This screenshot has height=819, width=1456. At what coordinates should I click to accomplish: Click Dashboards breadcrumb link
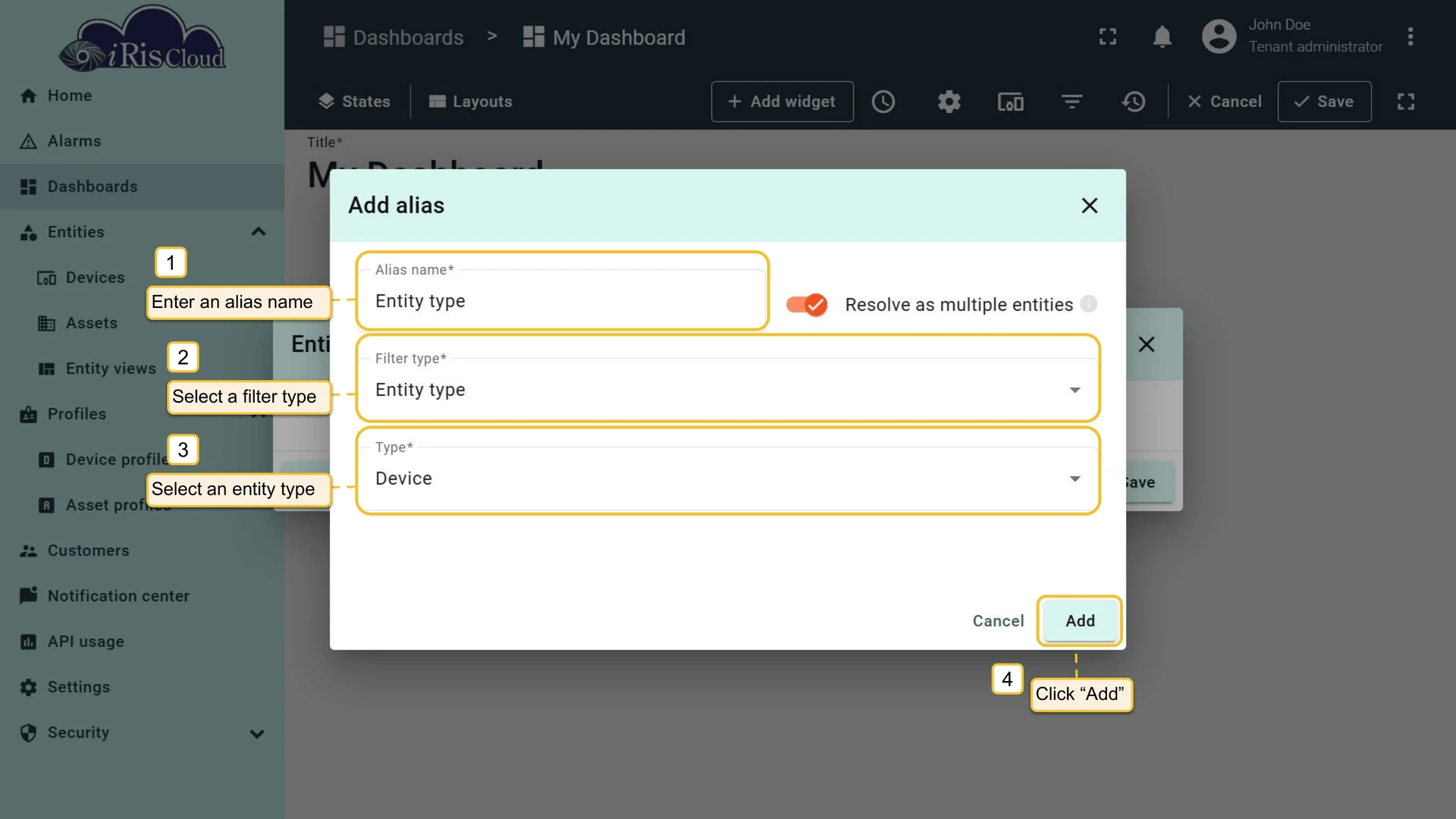coord(394,37)
